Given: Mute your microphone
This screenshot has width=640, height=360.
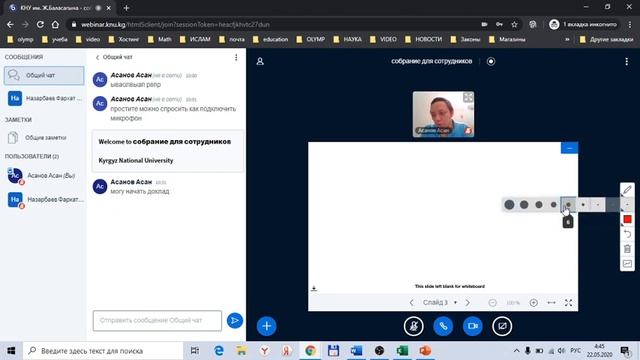Looking at the screenshot, I should pyautogui.click(x=413, y=326).
